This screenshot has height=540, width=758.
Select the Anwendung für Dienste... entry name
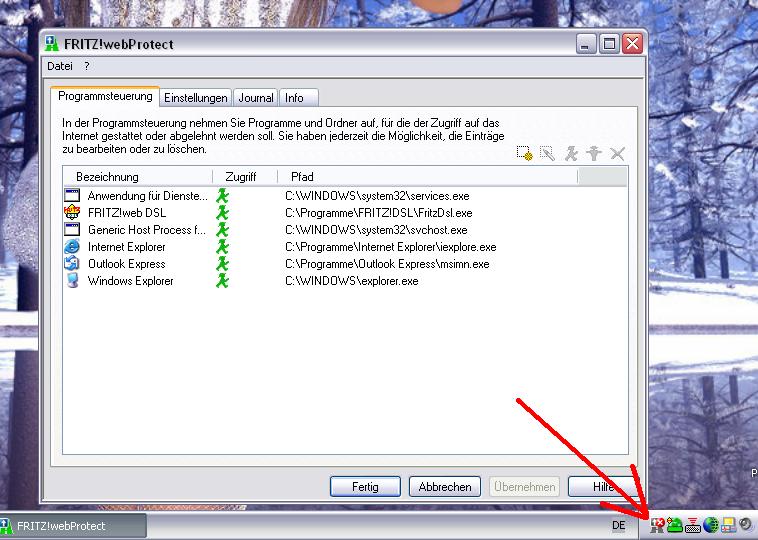pyautogui.click(x=147, y=196)
